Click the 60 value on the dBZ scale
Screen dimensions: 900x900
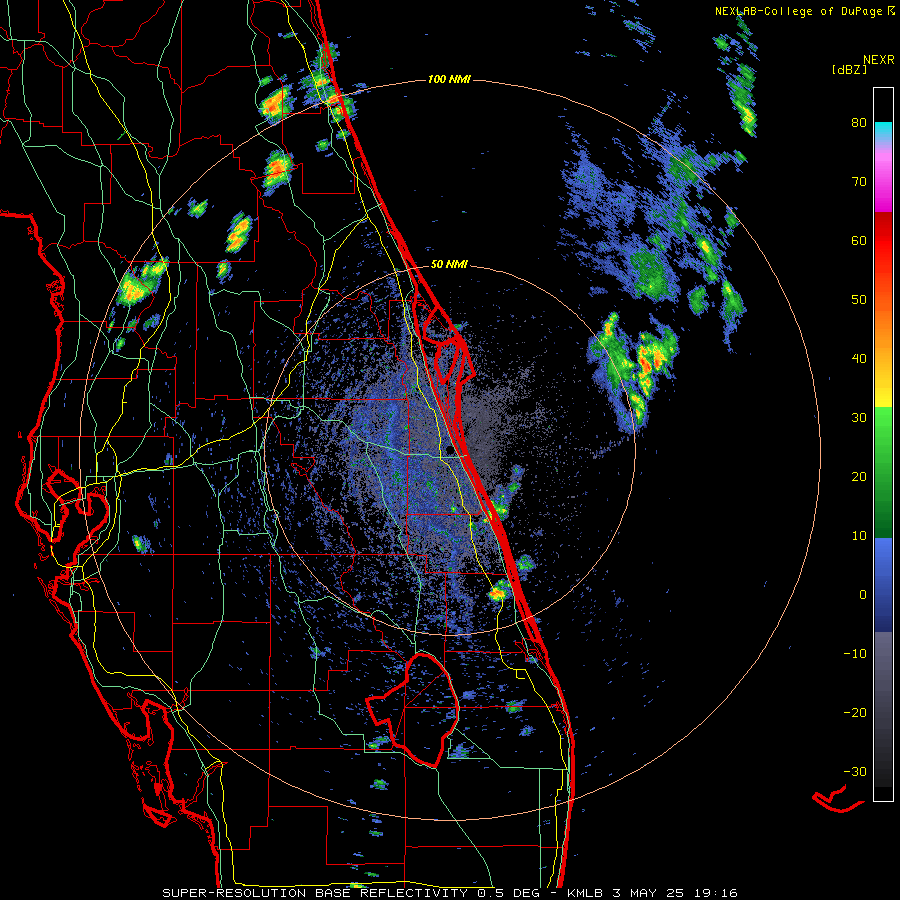(x=859, y=240)
